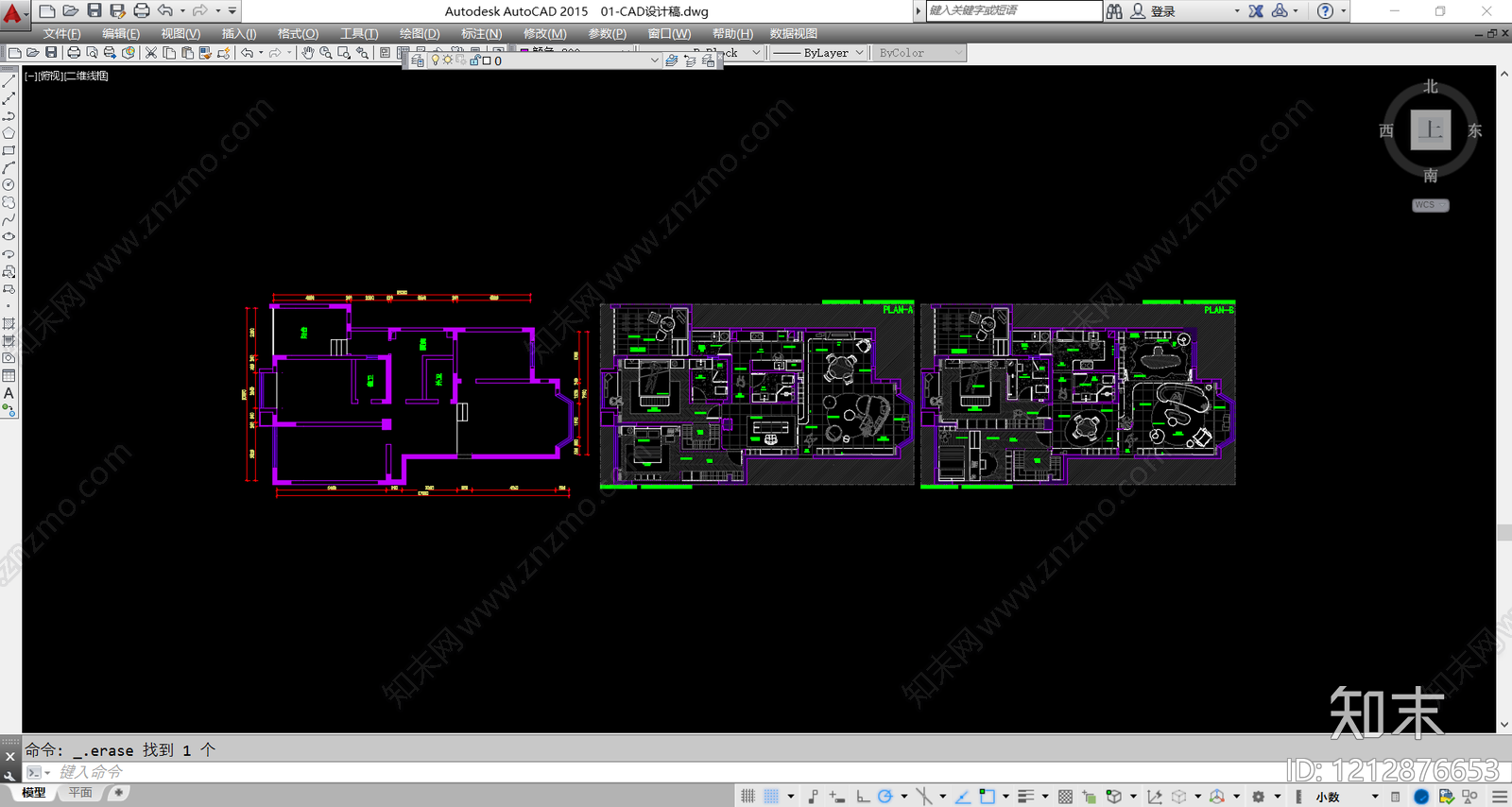This screenshot has height=807, width=1512.
Task: Open the Autodesk Exchange X icon
Action: click(x=1256, y=10)
